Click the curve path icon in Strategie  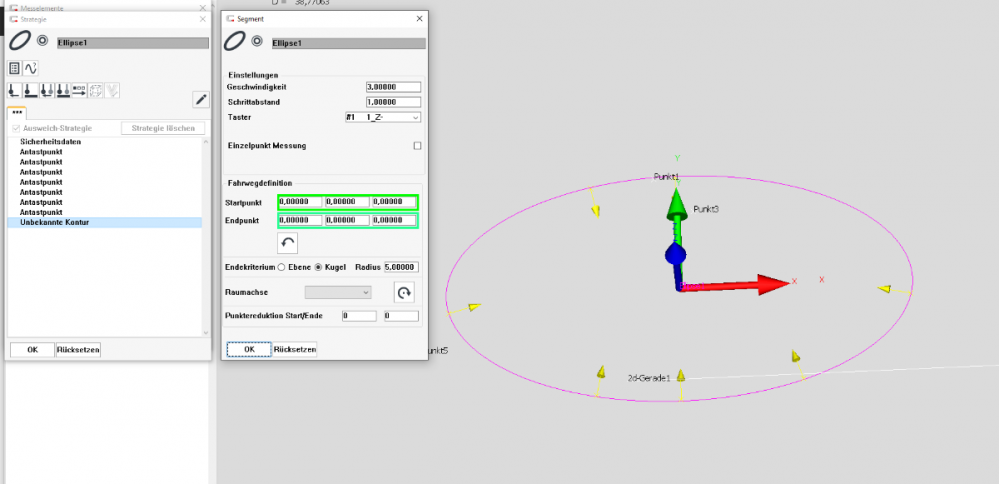30,68
